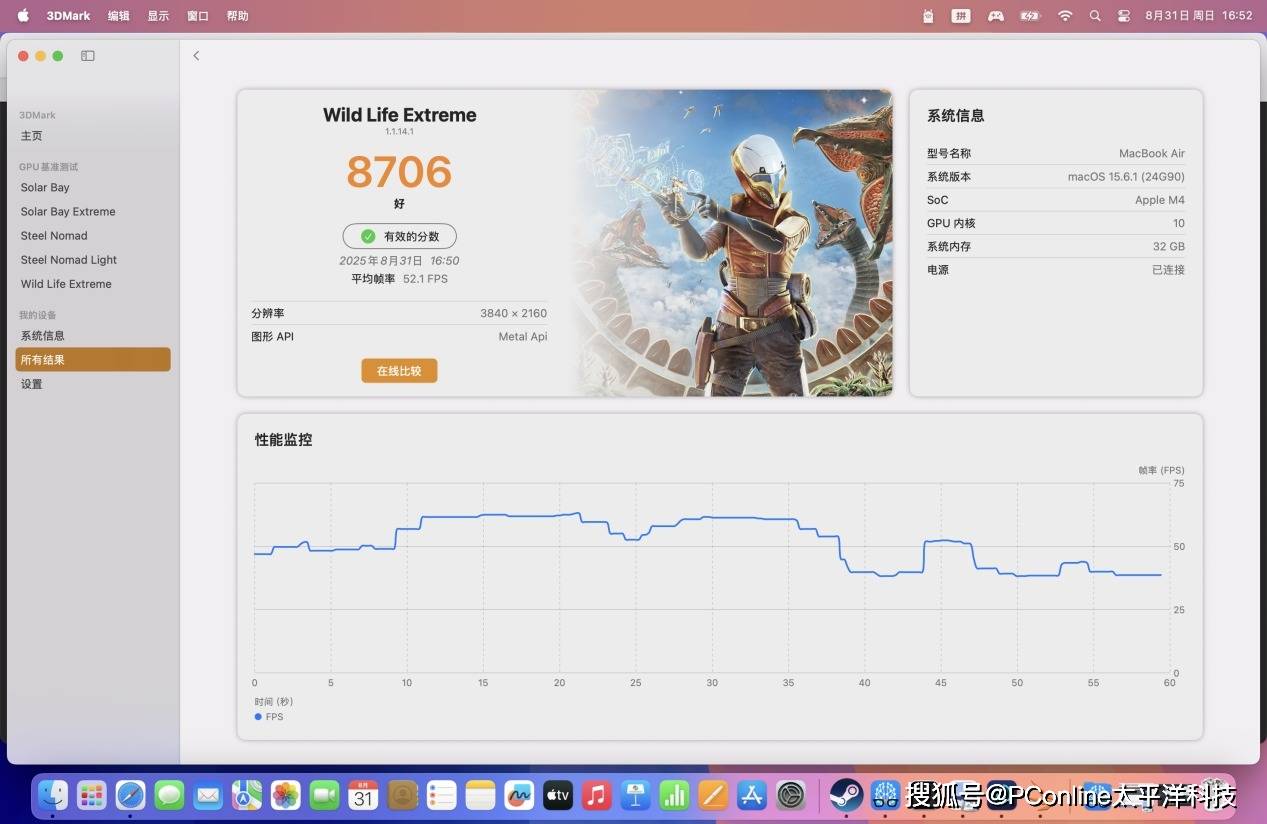Click the Metal Api value

523,337
